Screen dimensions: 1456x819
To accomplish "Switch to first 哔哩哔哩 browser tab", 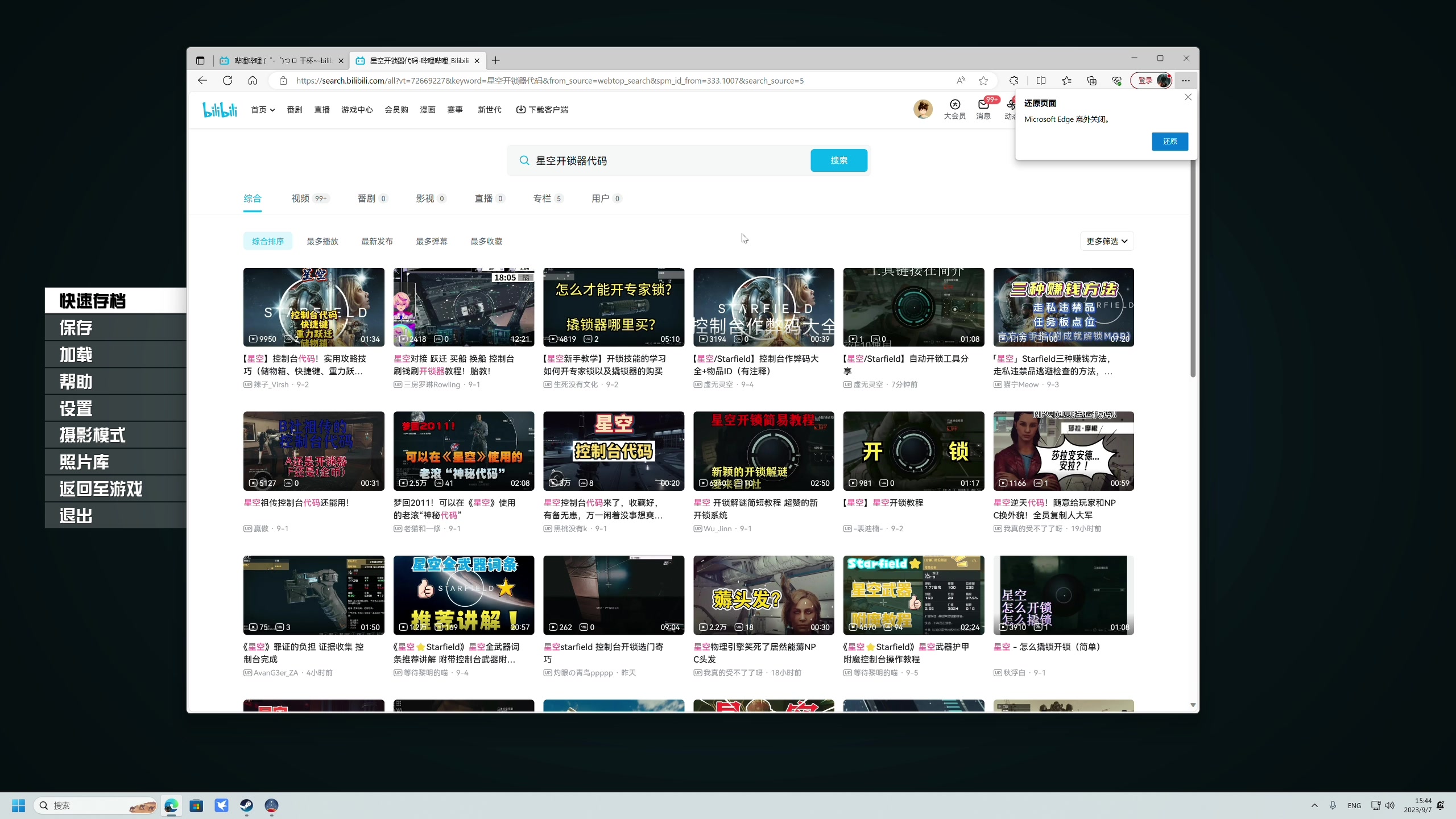I will pyautogui.click(x=282, y=60).
